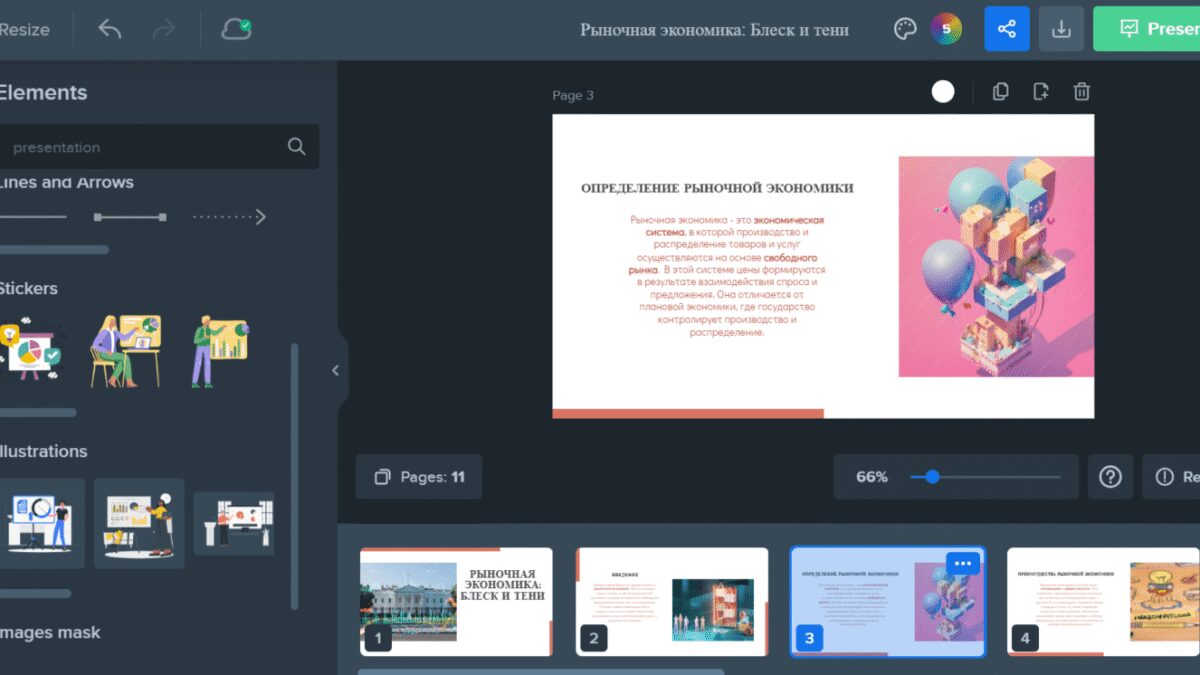1200x675 pixels.
Task: Click the 66% zoom value
Action: (x=872, y=477)
